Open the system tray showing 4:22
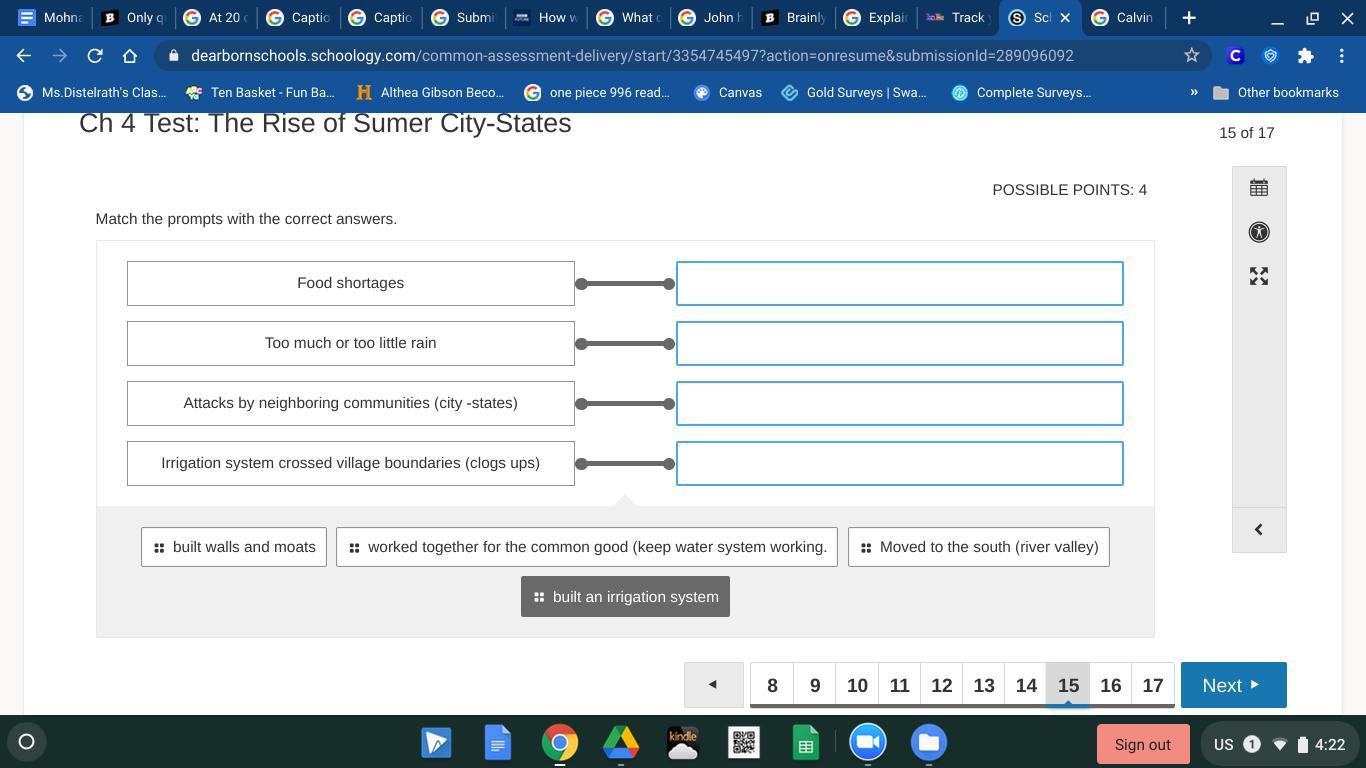 point(1279,744)
